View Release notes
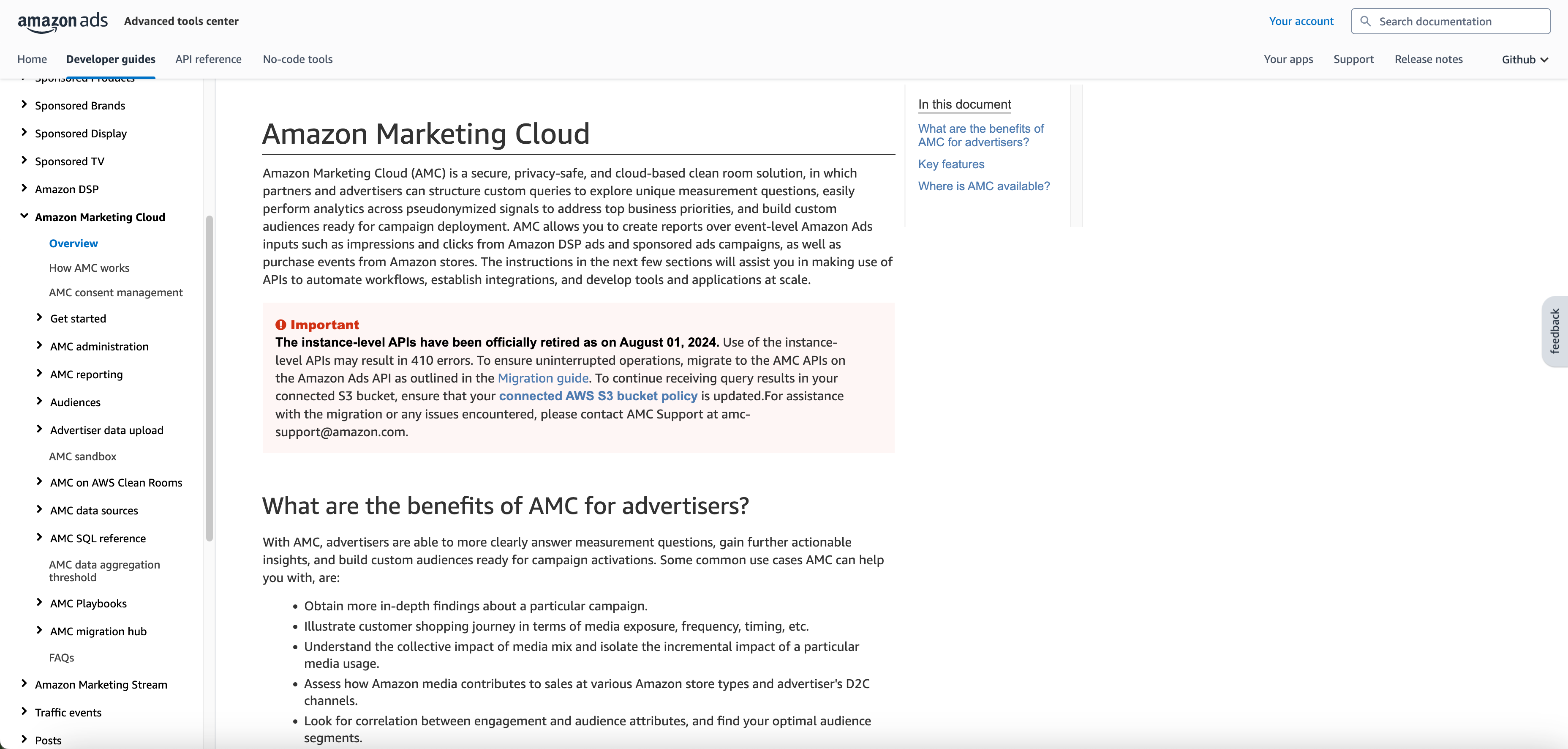 coord(1428,59)
